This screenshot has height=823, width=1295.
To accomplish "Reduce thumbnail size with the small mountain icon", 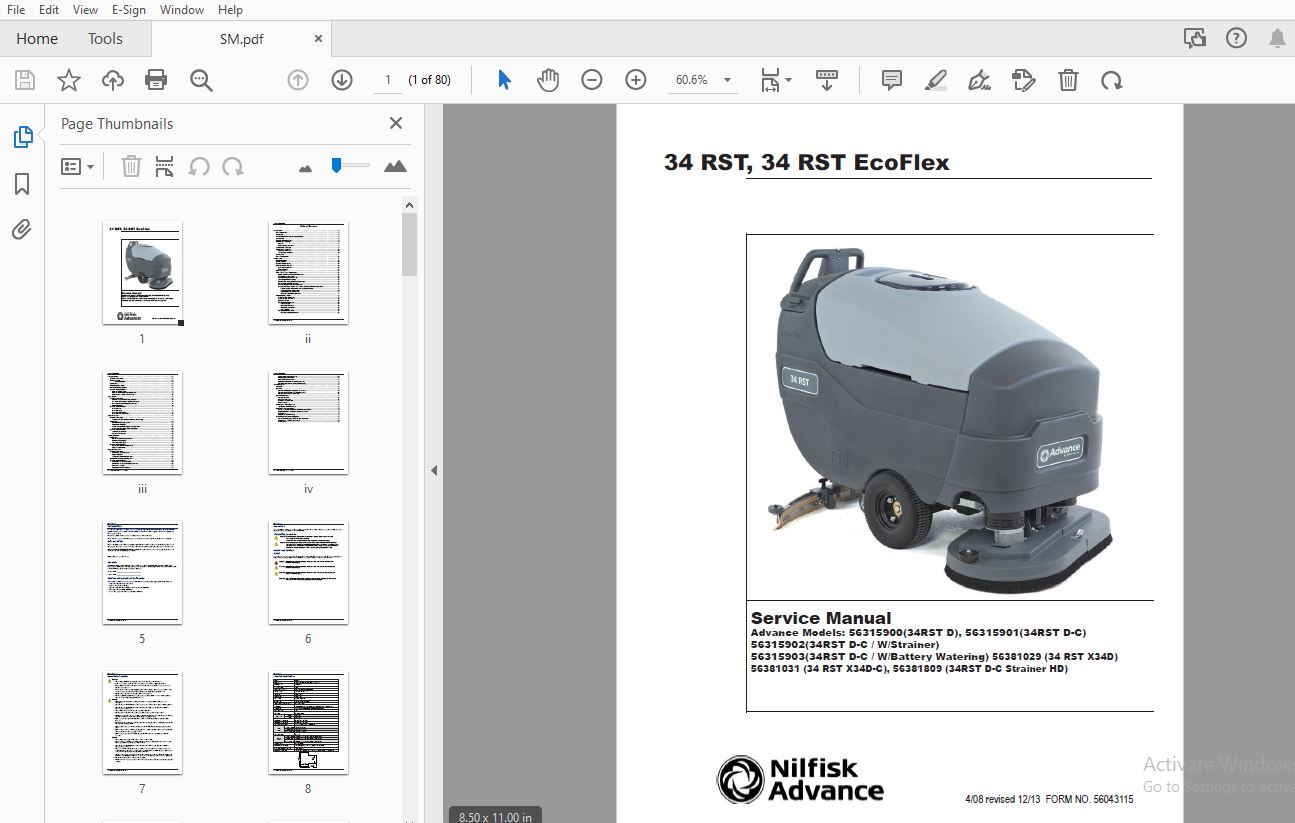I will [306, 168].
